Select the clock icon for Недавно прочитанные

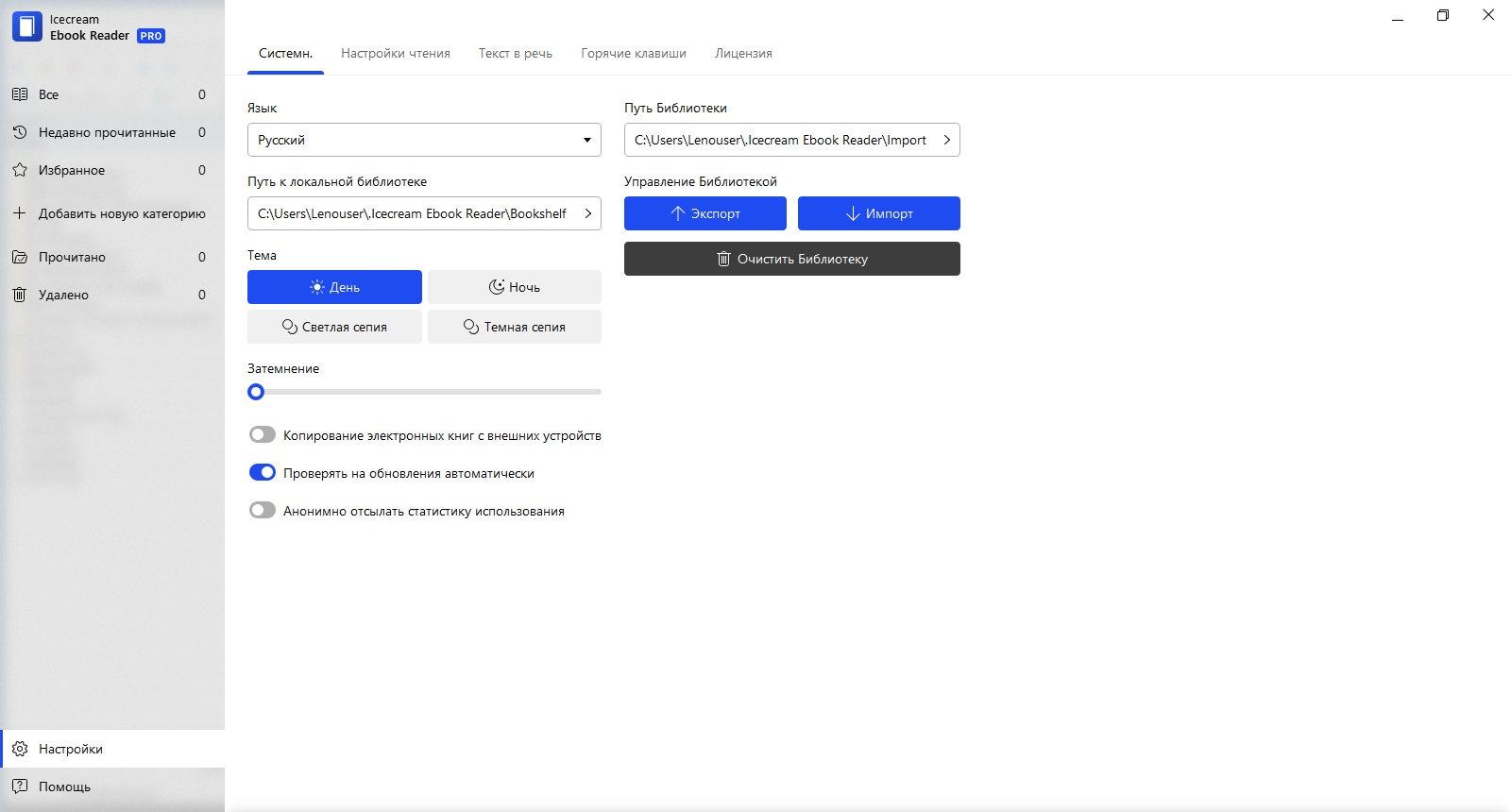click(19, 132)
